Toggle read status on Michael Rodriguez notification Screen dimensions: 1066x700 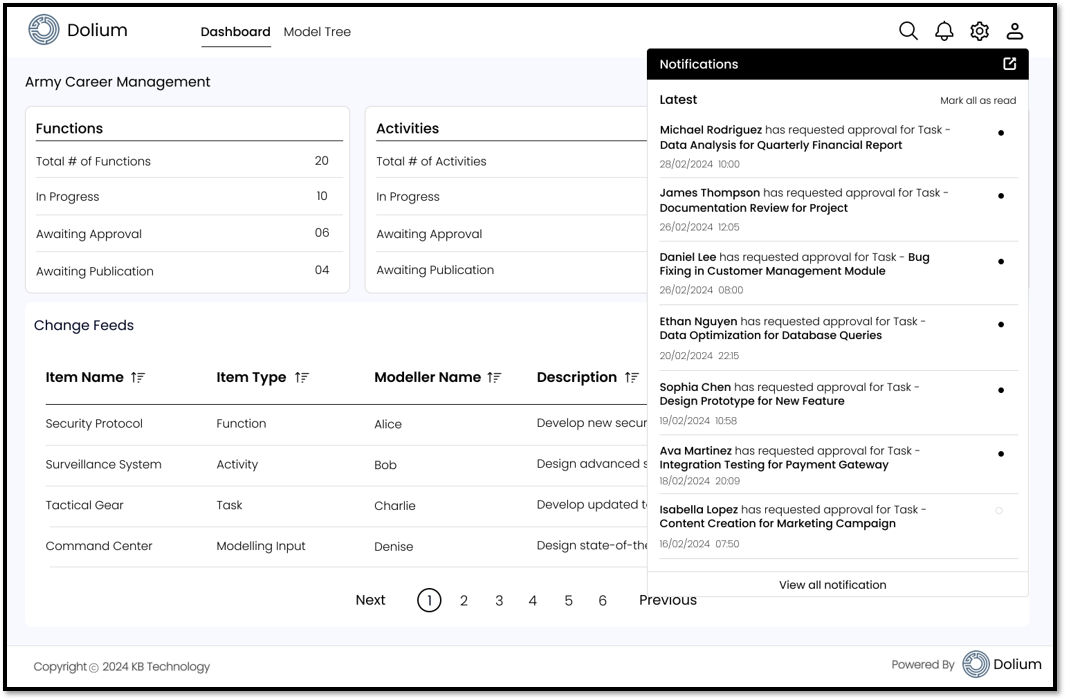[1001, 133]
